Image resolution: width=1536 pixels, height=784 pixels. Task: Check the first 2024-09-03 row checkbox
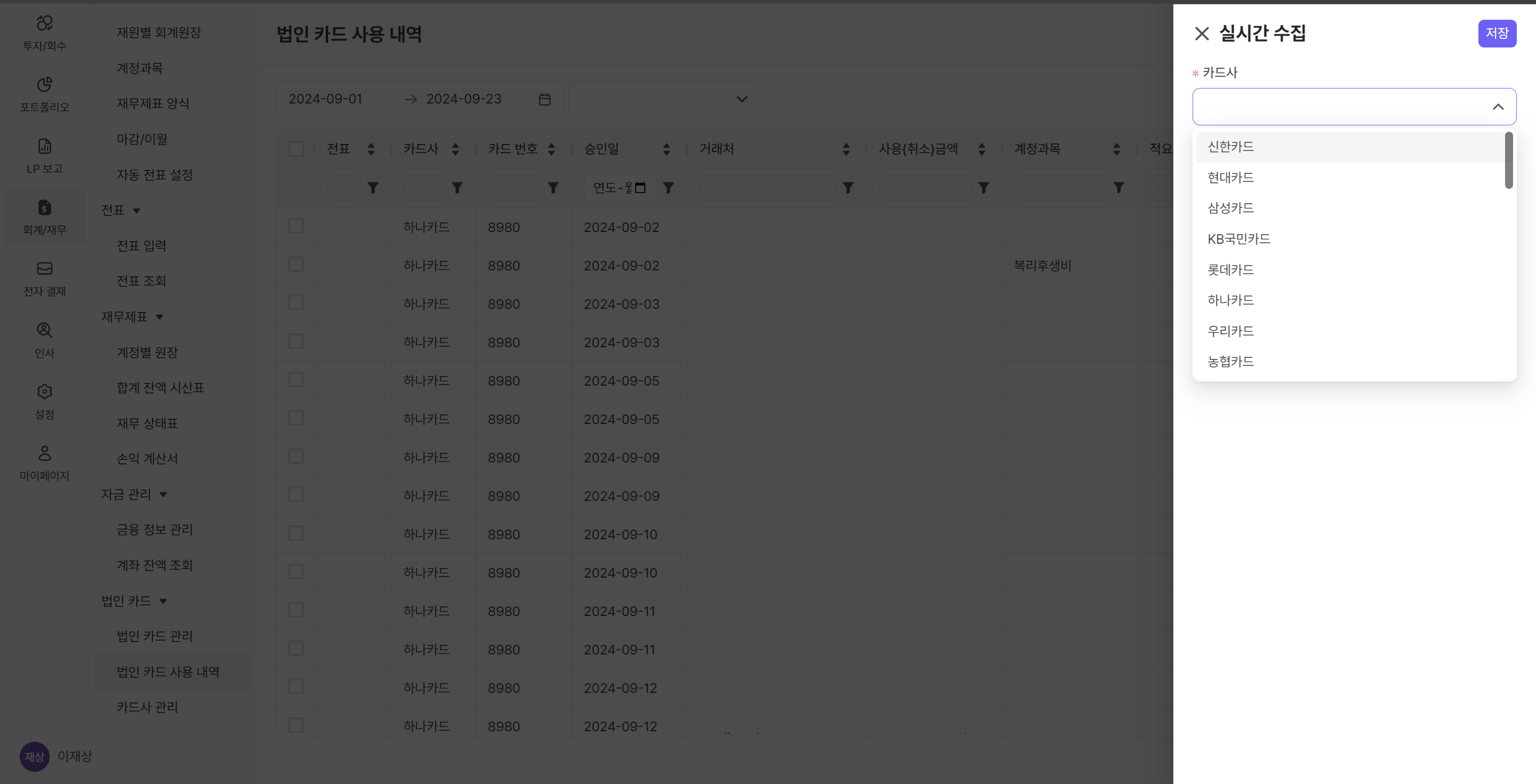[x=296, y=303]
